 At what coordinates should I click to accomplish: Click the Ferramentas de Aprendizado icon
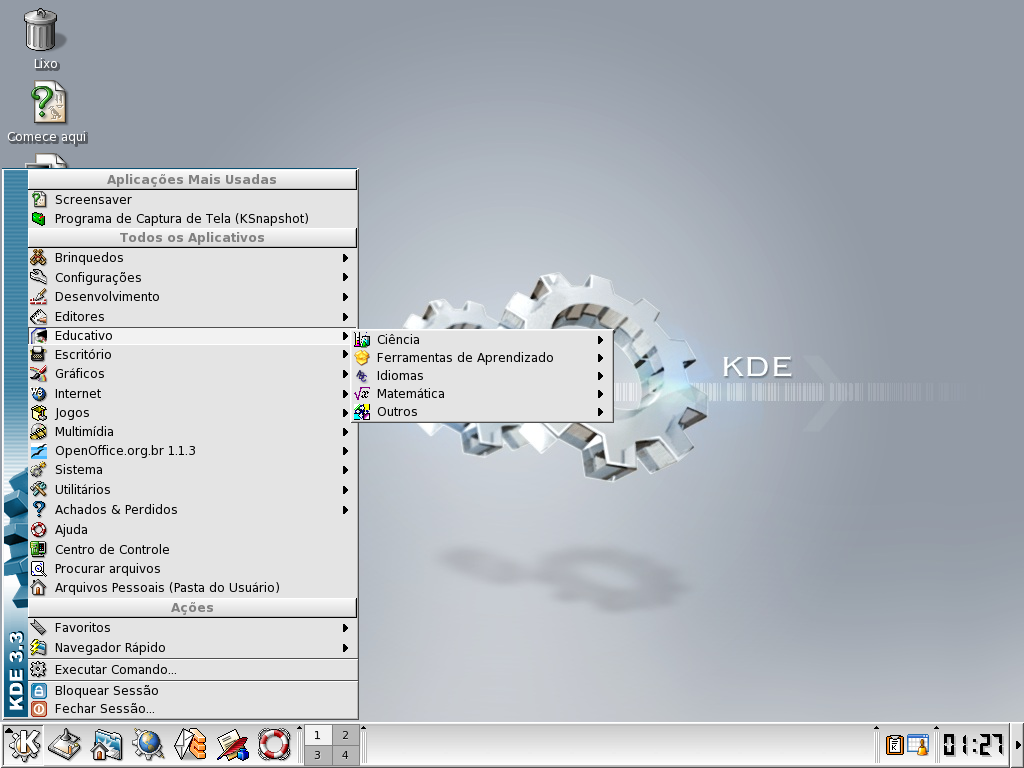pos(362,357)
